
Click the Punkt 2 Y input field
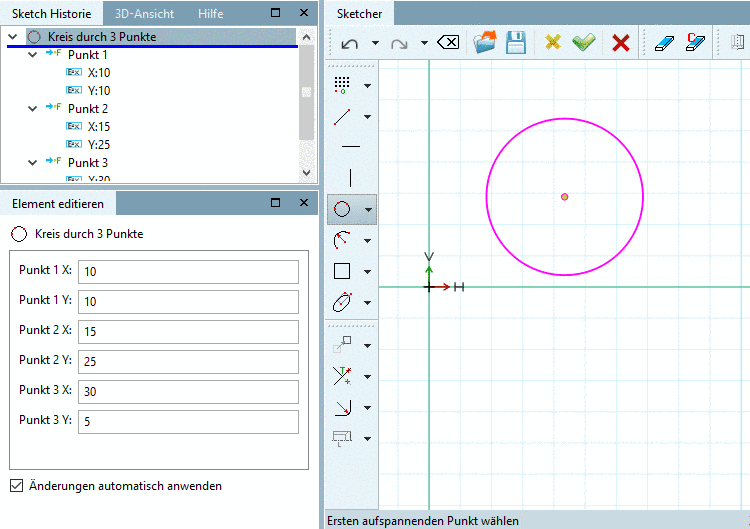(188, 362)
